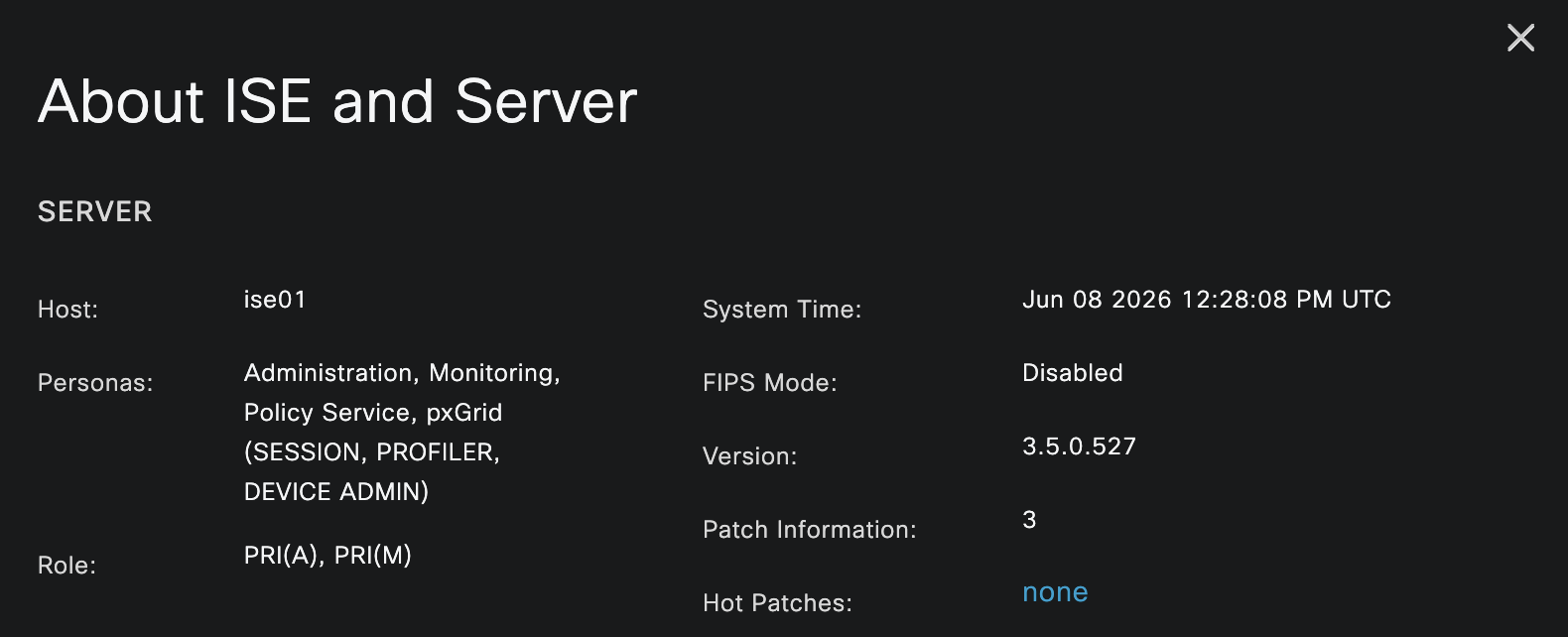
Task: Click the 'Version:' label
Action: pyautogui.click(x=750, y=456)
